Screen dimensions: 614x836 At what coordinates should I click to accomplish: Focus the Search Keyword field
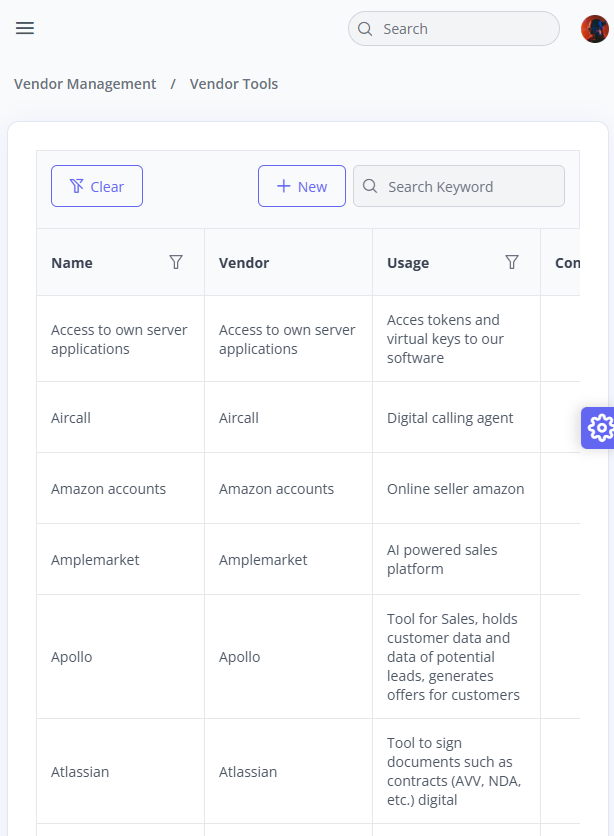pos(459,186)
